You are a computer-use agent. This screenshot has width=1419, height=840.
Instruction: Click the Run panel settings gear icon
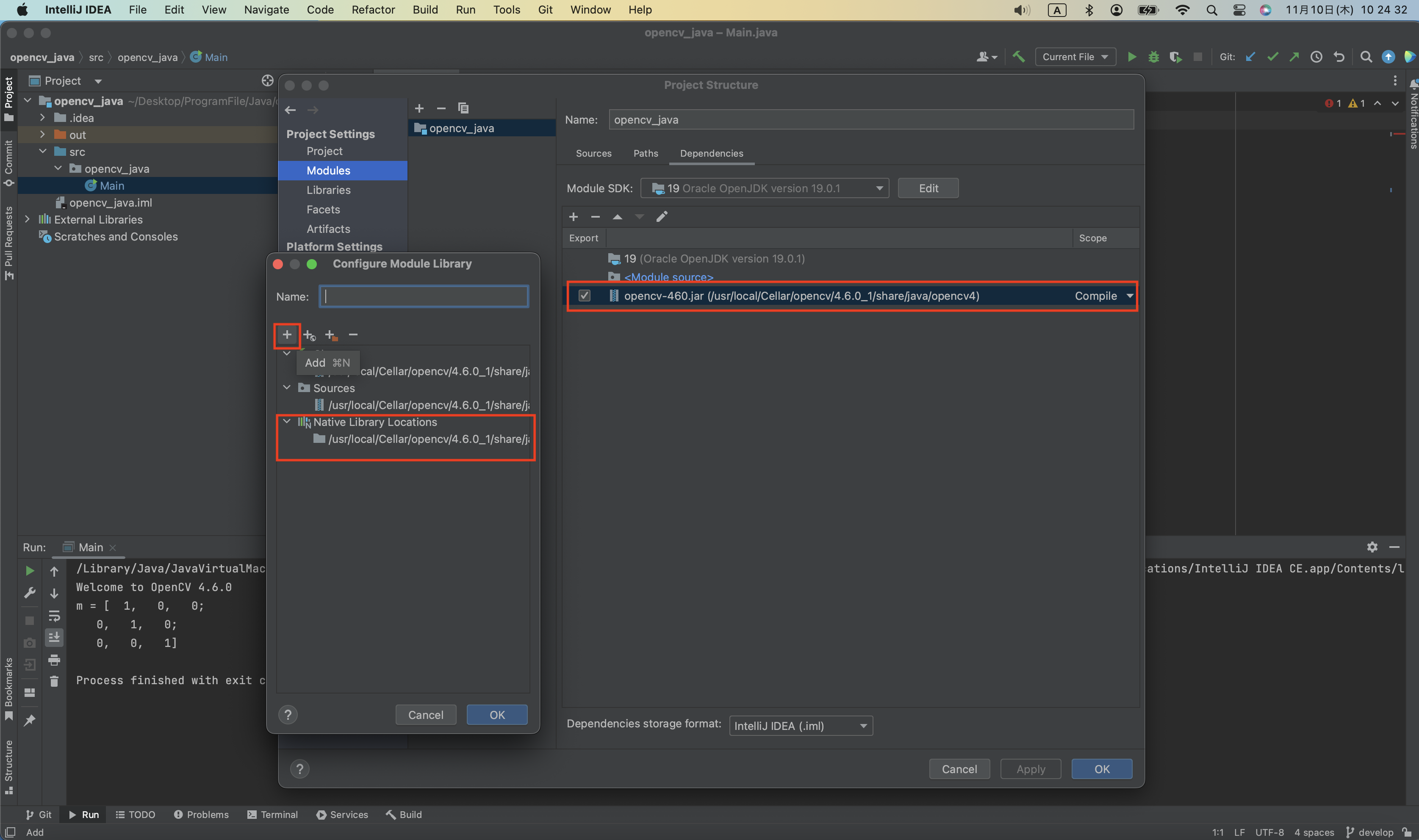[1372, 547]
